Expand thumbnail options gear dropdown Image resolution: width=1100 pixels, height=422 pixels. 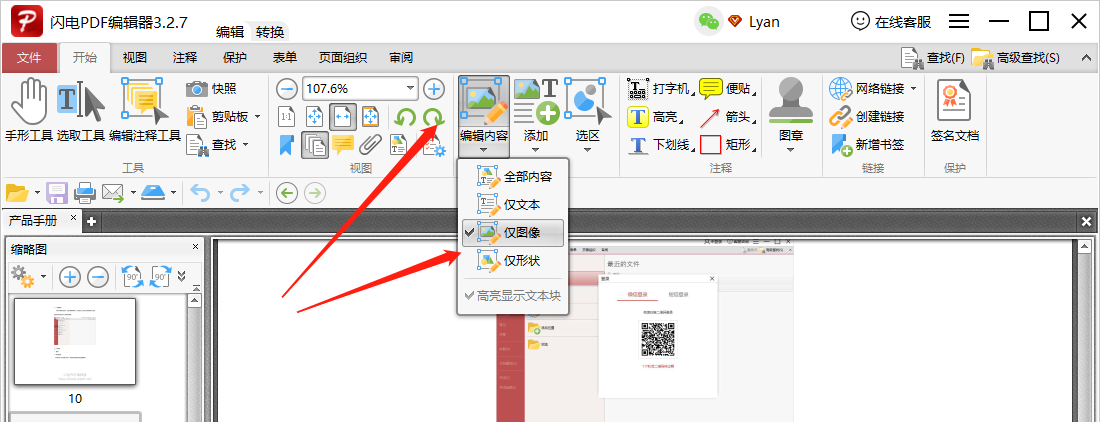click(x=43, y=277)
